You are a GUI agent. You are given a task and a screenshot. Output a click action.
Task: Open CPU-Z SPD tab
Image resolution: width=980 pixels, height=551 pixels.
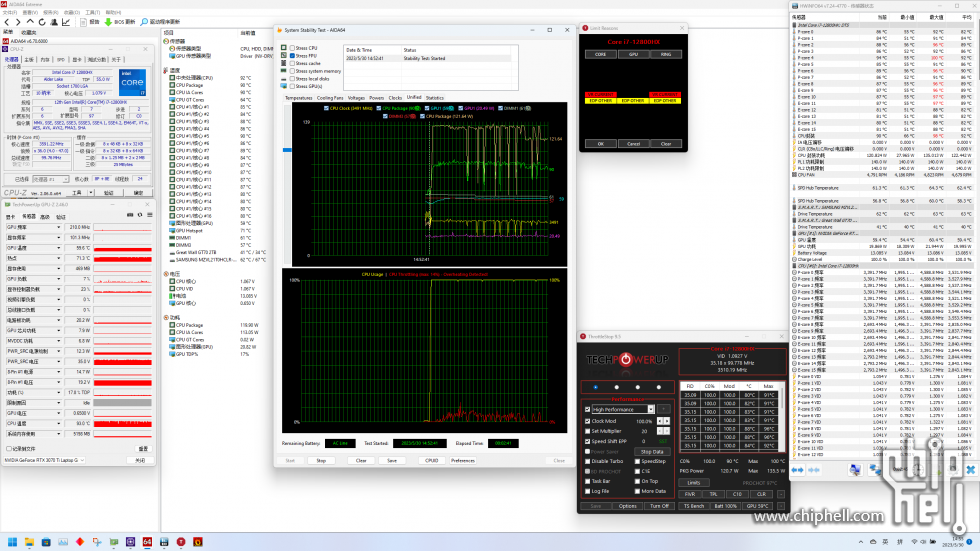tap(61, 60)
